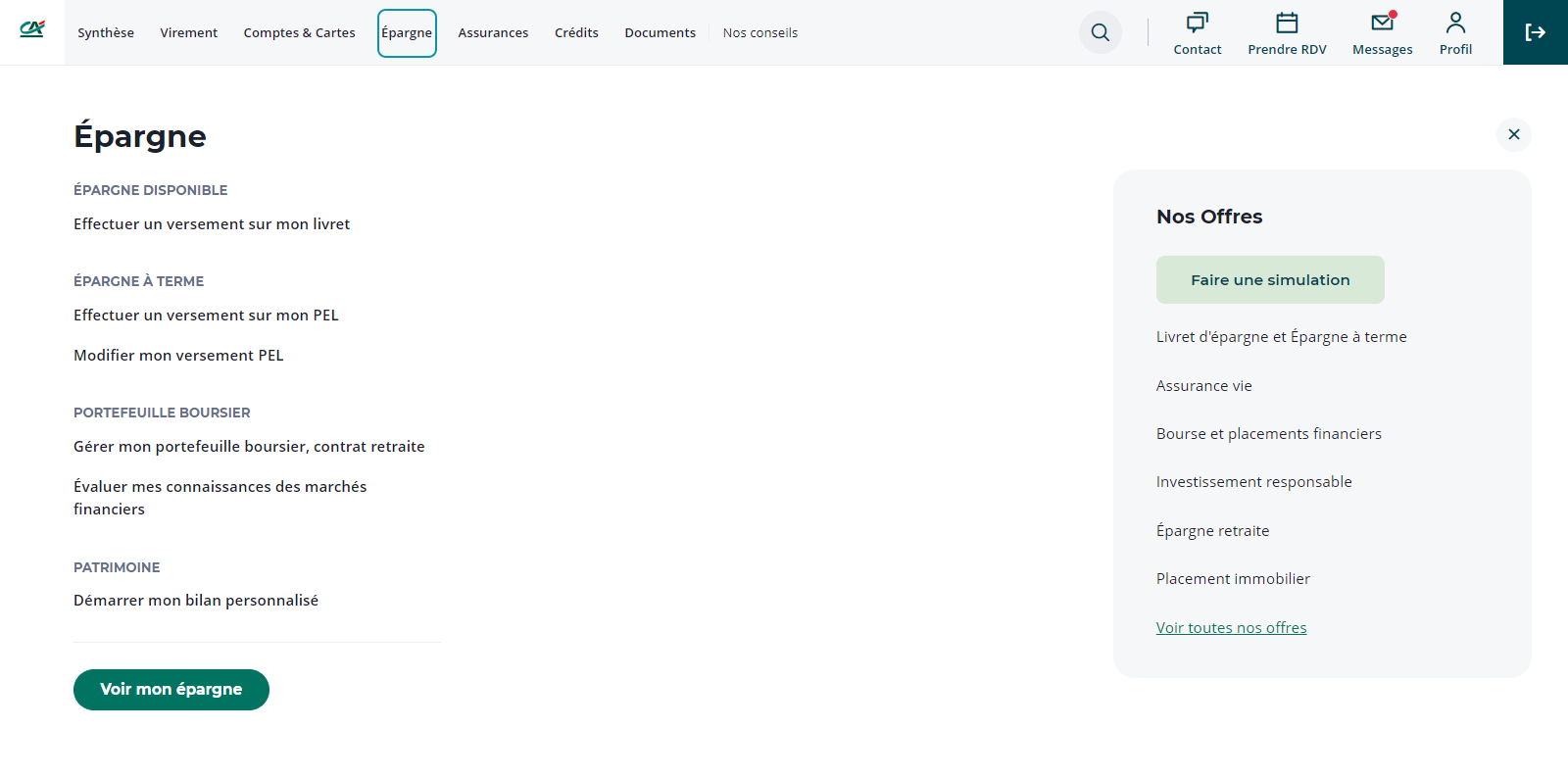Follow the Voir toutes nos offres link
This screenshot has height=778, width=1568.
1231,628
